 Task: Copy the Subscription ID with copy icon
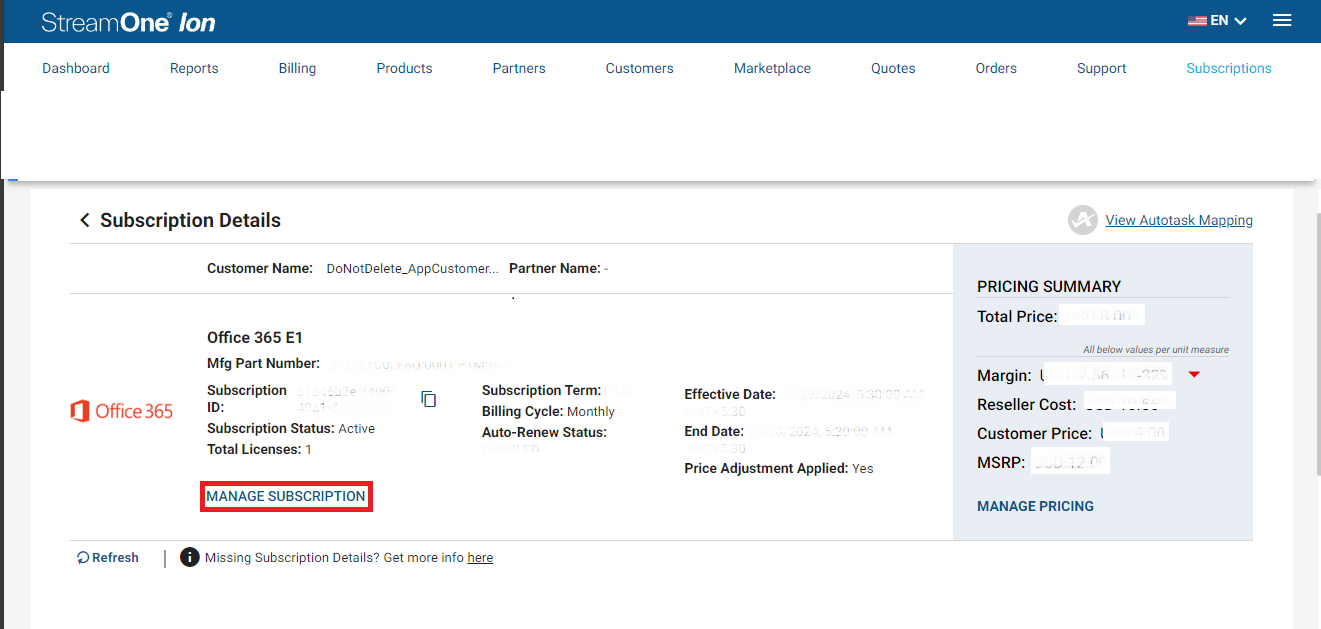(x=429, y=399)
